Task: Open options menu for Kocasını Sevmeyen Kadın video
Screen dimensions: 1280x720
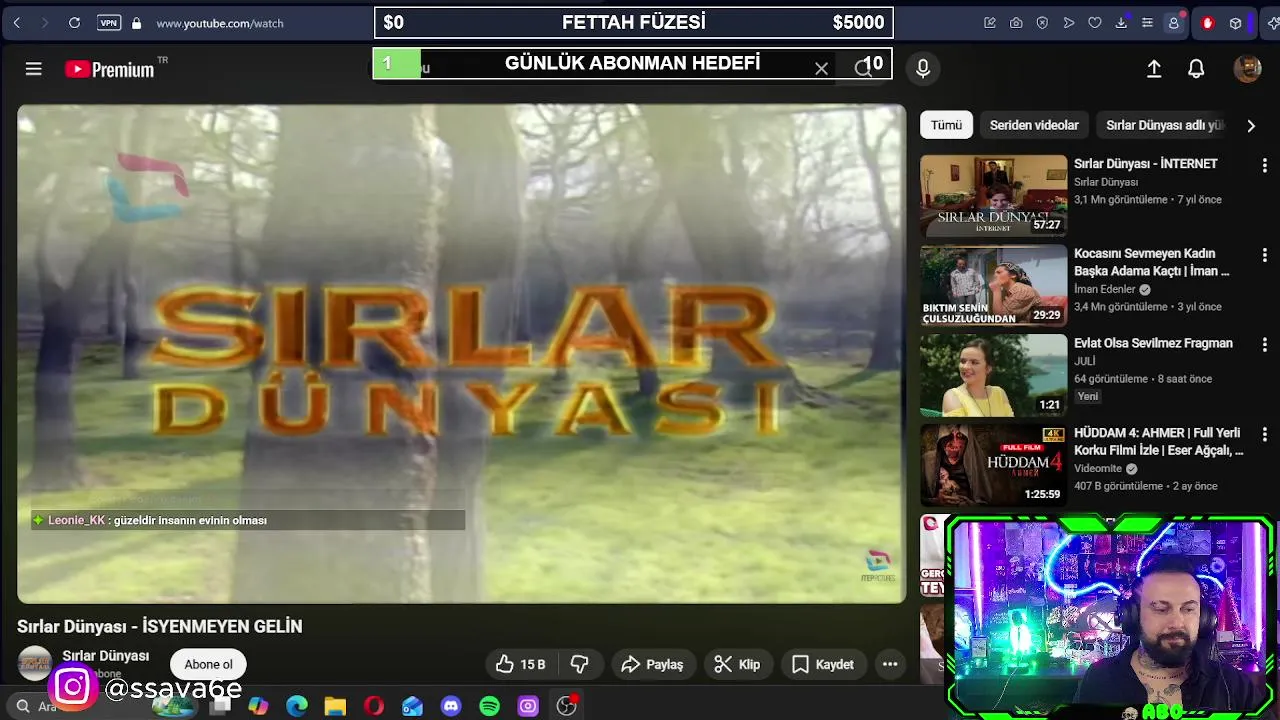Action: pyautogui.click(x=1264, y=255)
